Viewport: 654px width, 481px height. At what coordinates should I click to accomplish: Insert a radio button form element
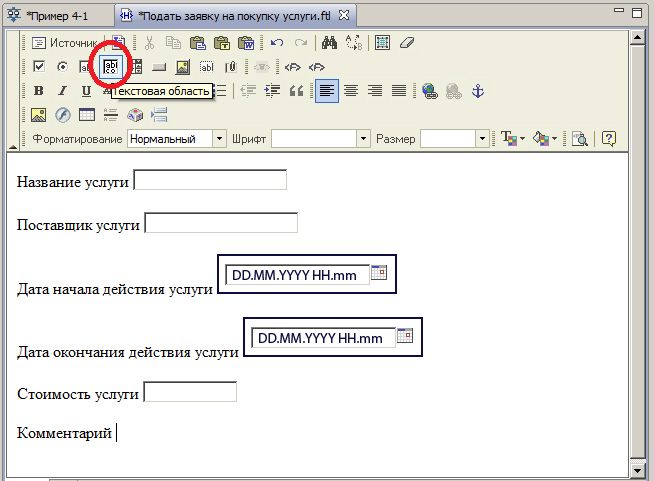coord(63,67)
